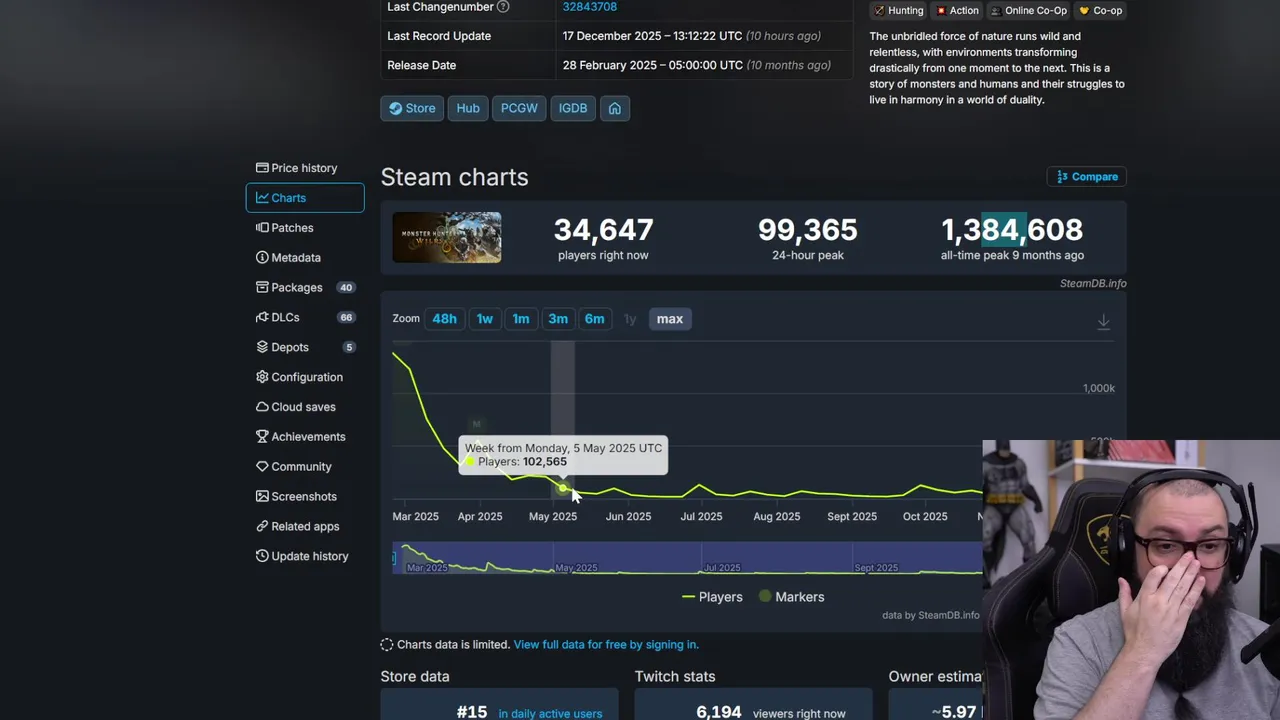Click the Last Changenumber 32843708 link
Viewport: 1280px width, 720px height.
click(589, 7)
